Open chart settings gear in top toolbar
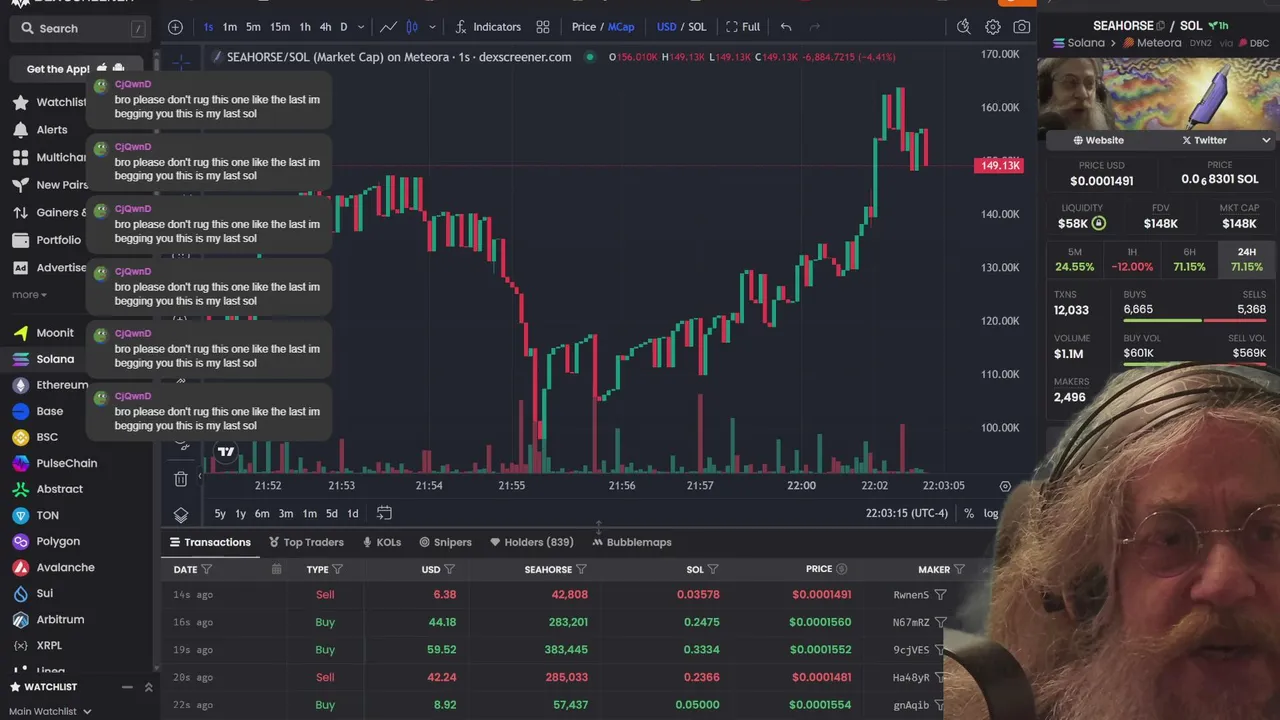1280x720 pixels. pos(993,27)
